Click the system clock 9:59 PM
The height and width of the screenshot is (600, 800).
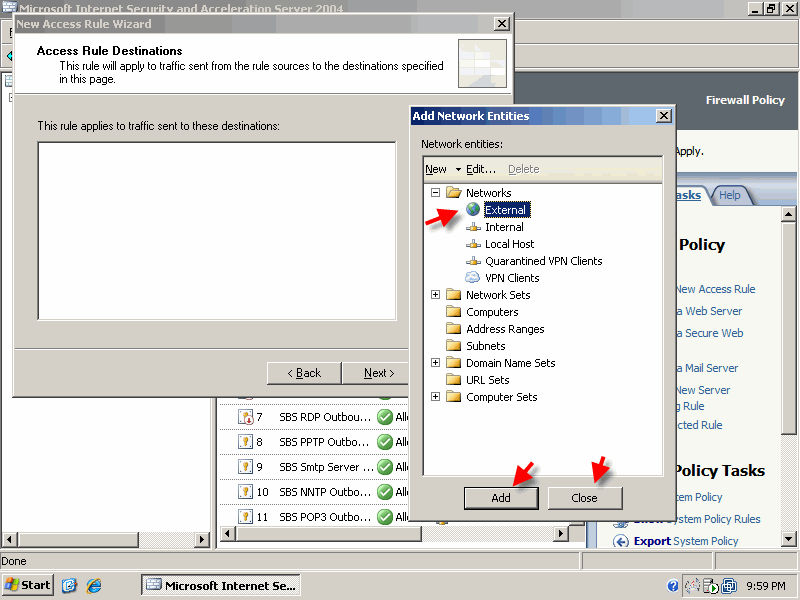[765, 586]
